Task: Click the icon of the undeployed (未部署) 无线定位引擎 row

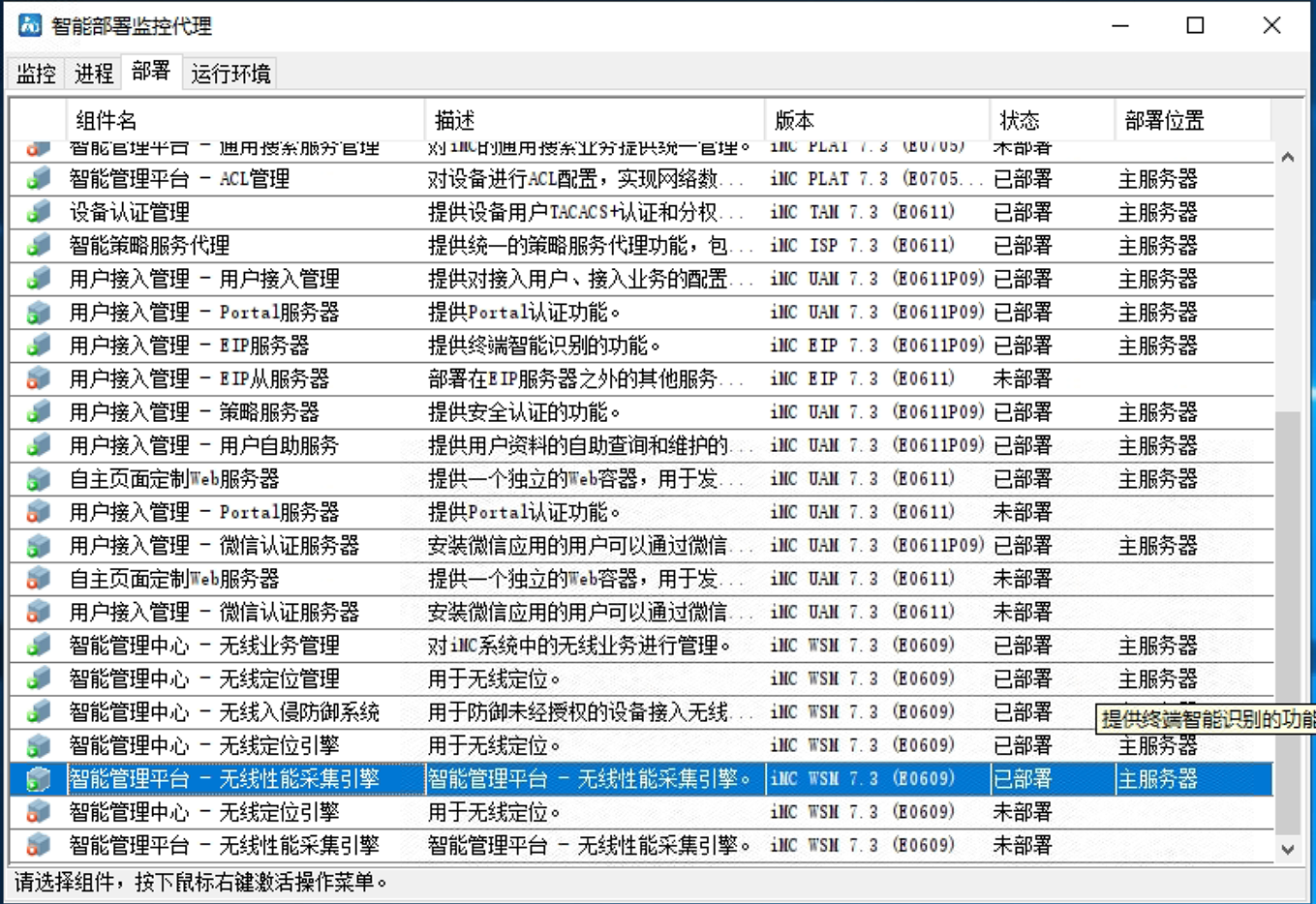Action: (x=39, y=812)
